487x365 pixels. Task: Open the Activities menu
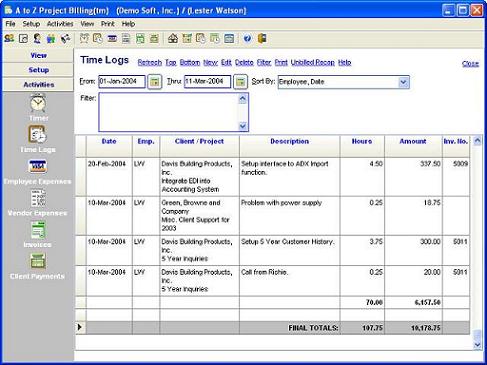coord(60,24)
